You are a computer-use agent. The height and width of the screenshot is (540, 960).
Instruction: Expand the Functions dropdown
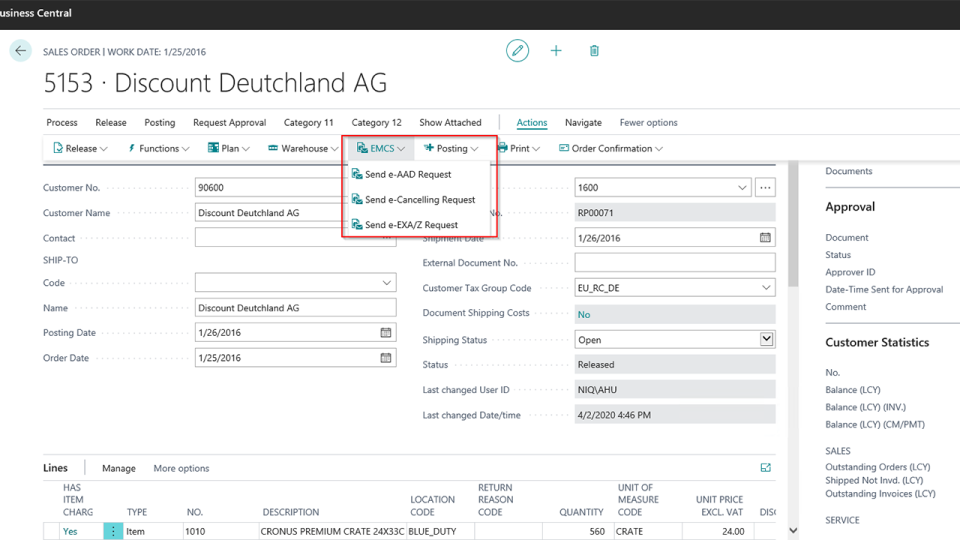[x=186, y=149]
